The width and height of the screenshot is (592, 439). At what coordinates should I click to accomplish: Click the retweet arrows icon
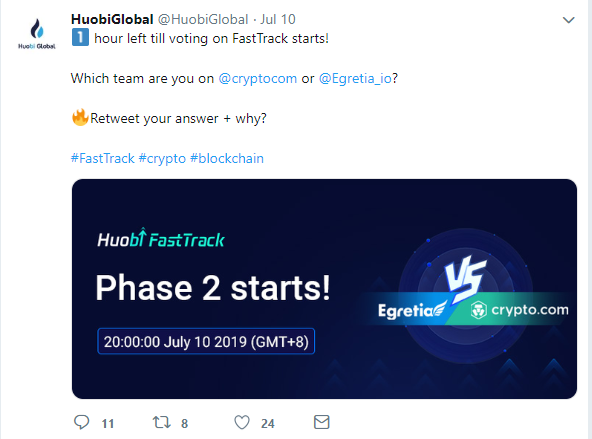[162, 422]
